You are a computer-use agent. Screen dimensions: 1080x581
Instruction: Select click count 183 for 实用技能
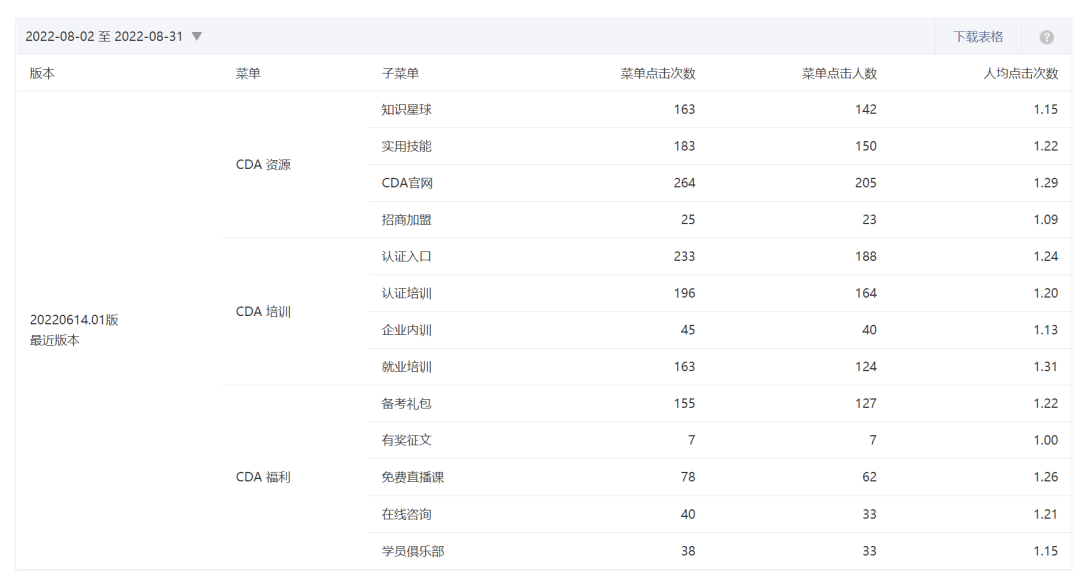(x=685, y=146)
